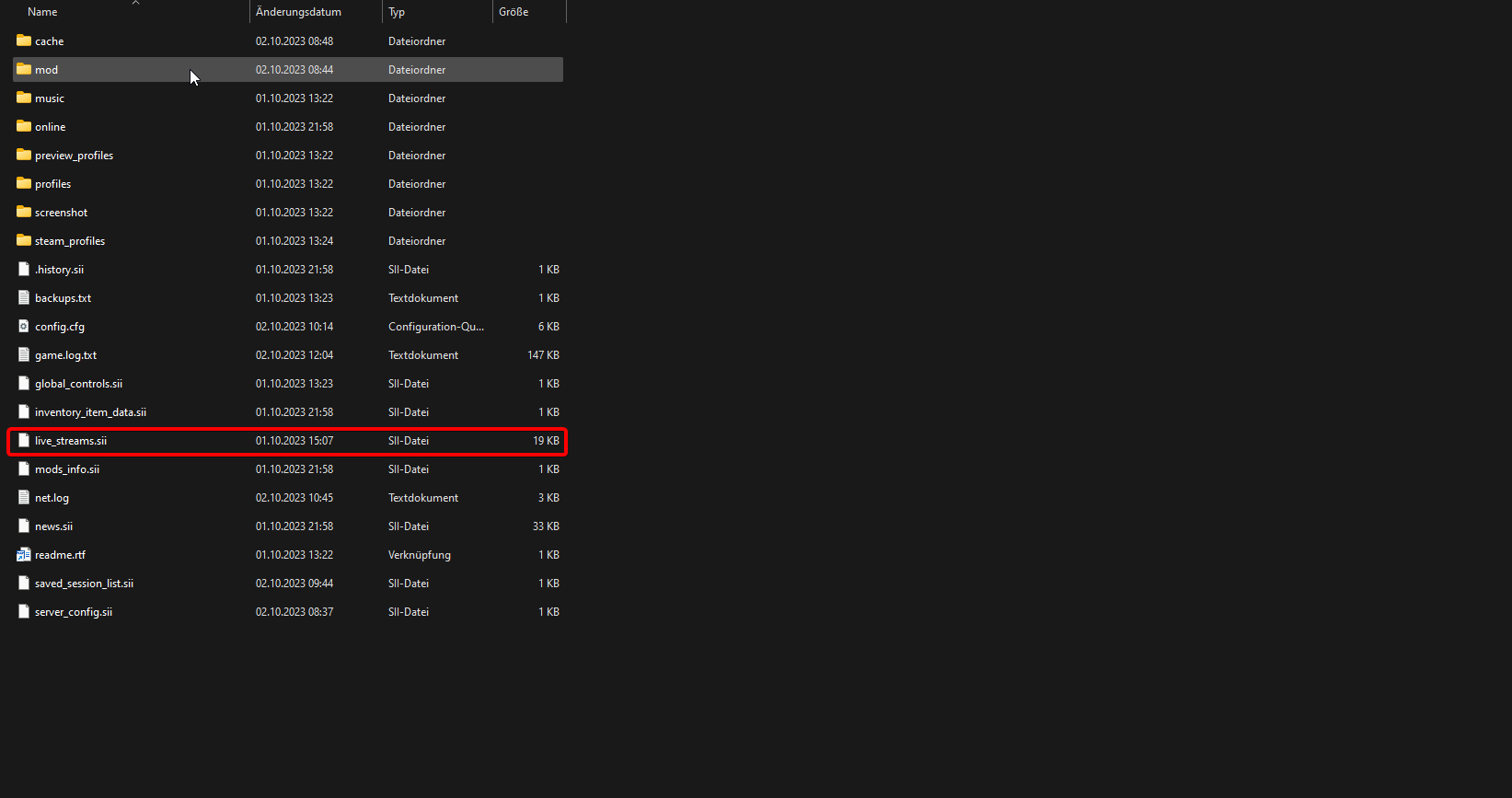Click the Größe column header
The image size is (1512, 798).
(x=514, y=12)
